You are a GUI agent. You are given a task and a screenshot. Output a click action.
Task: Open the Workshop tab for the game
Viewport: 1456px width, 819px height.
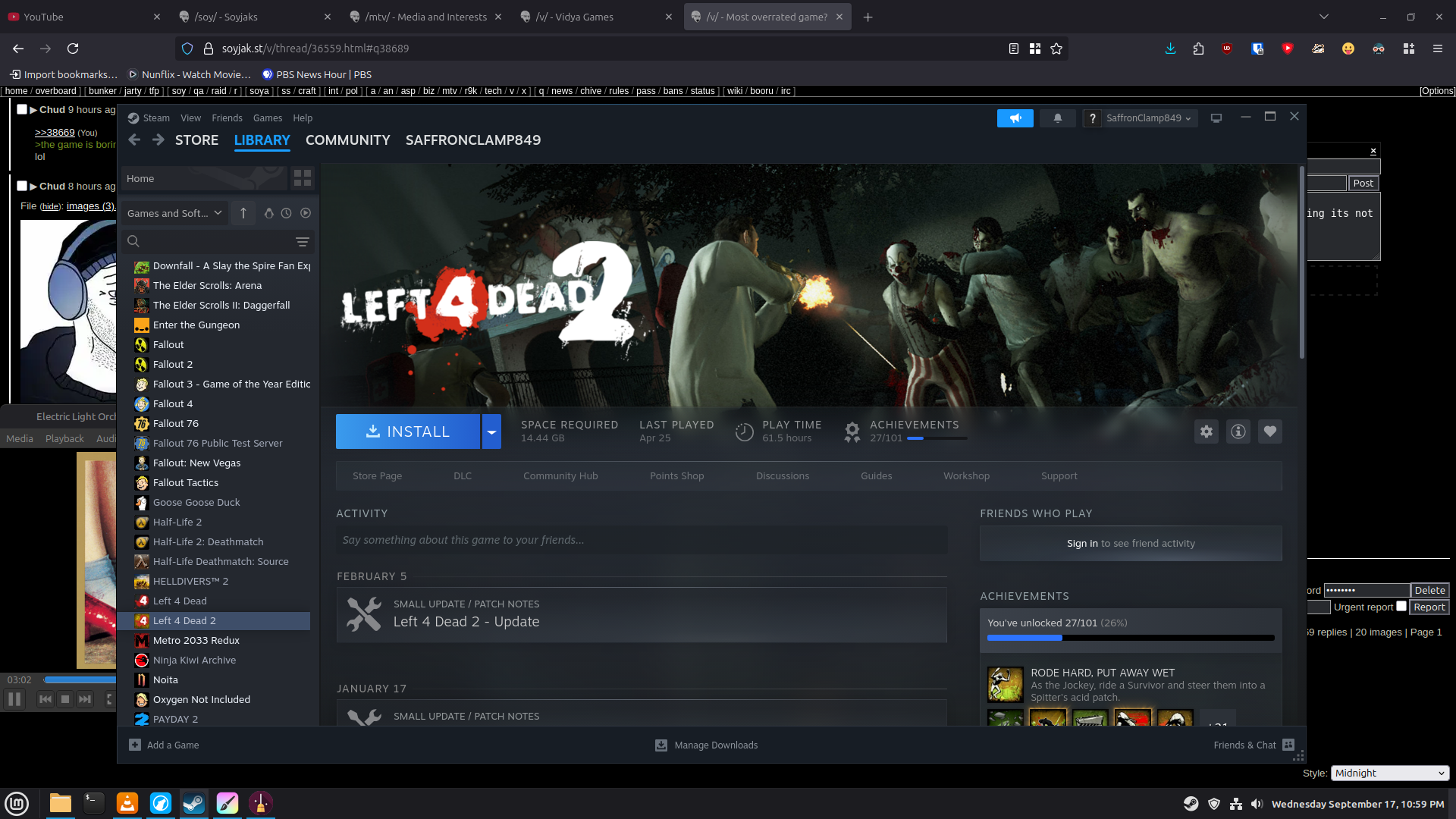tap(966, 475)
